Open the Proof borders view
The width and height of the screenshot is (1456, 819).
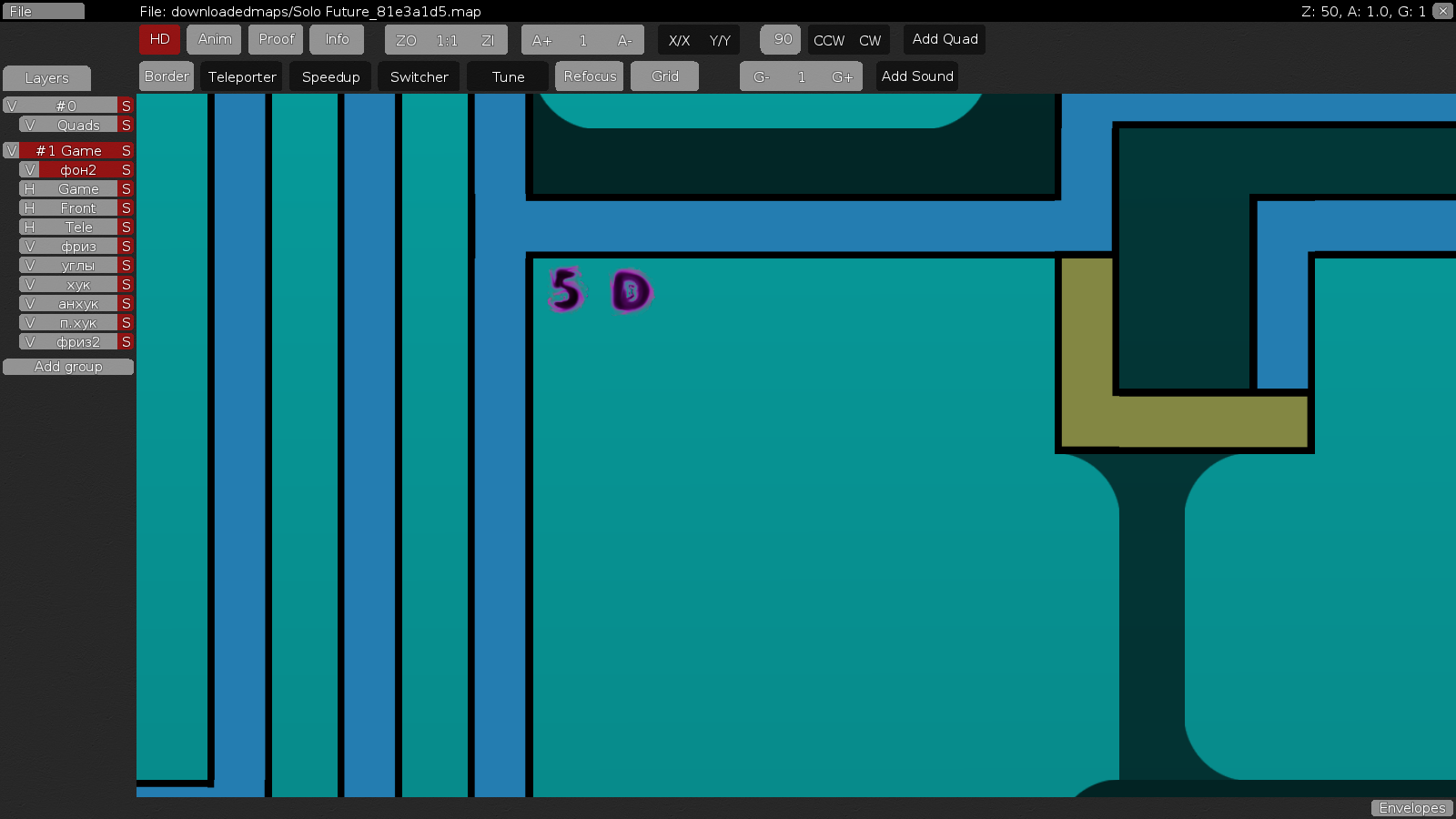click(275, 39)
